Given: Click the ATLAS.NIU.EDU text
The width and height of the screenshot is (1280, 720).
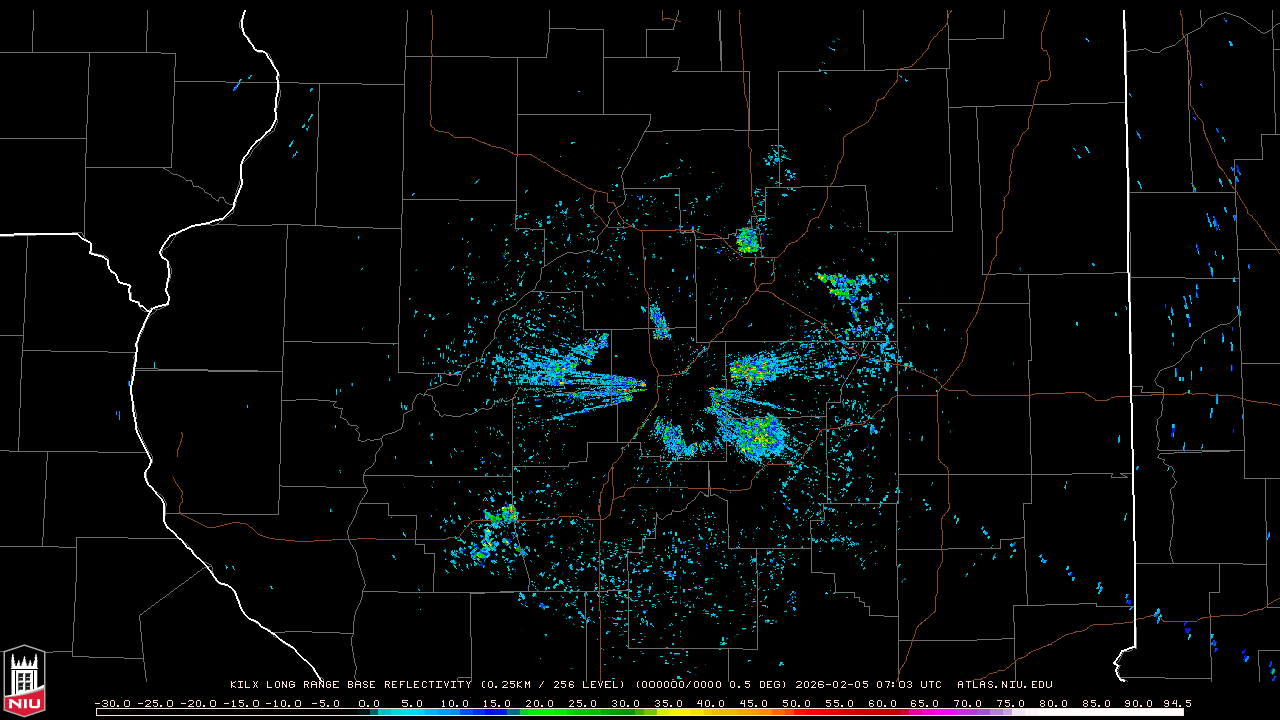Looking at the screenshot, I should (1004, 685).
